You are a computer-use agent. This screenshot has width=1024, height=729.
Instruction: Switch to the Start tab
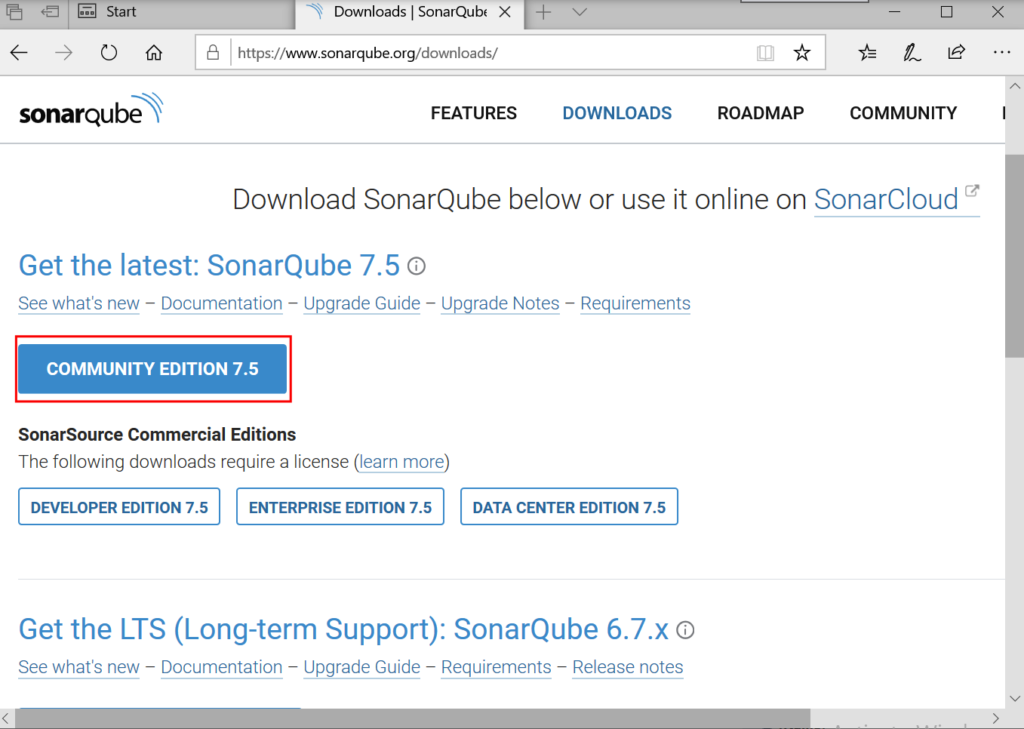click(x=182, y=12)
